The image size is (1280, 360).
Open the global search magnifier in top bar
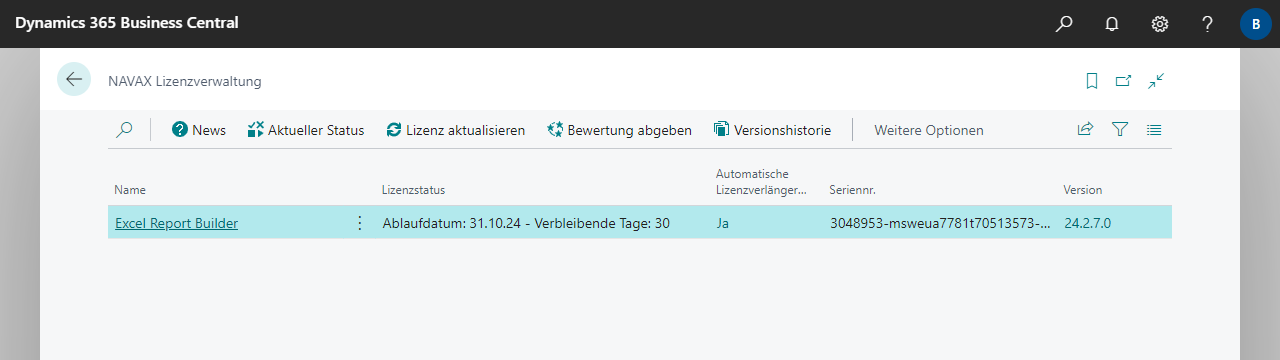[x=1064, y=23]
